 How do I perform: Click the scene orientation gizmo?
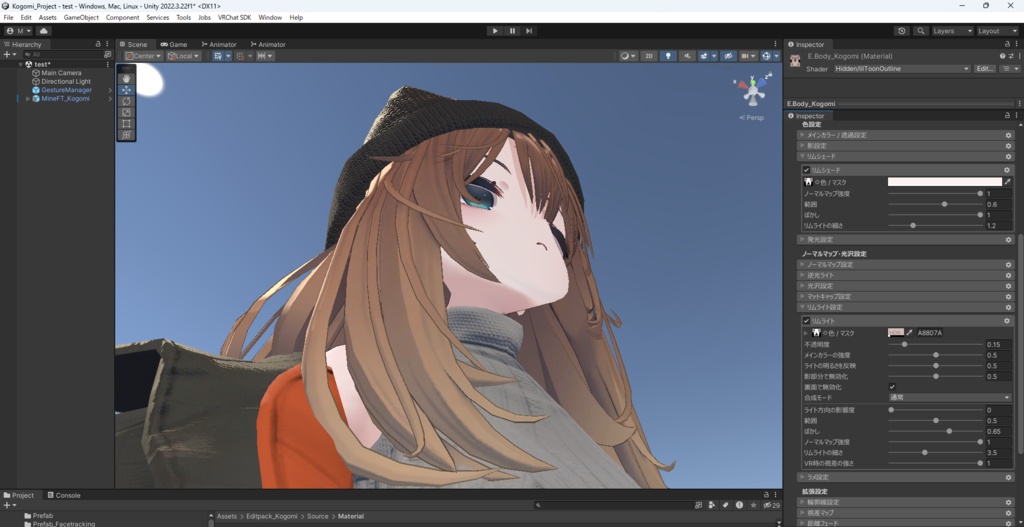(753, 90)
